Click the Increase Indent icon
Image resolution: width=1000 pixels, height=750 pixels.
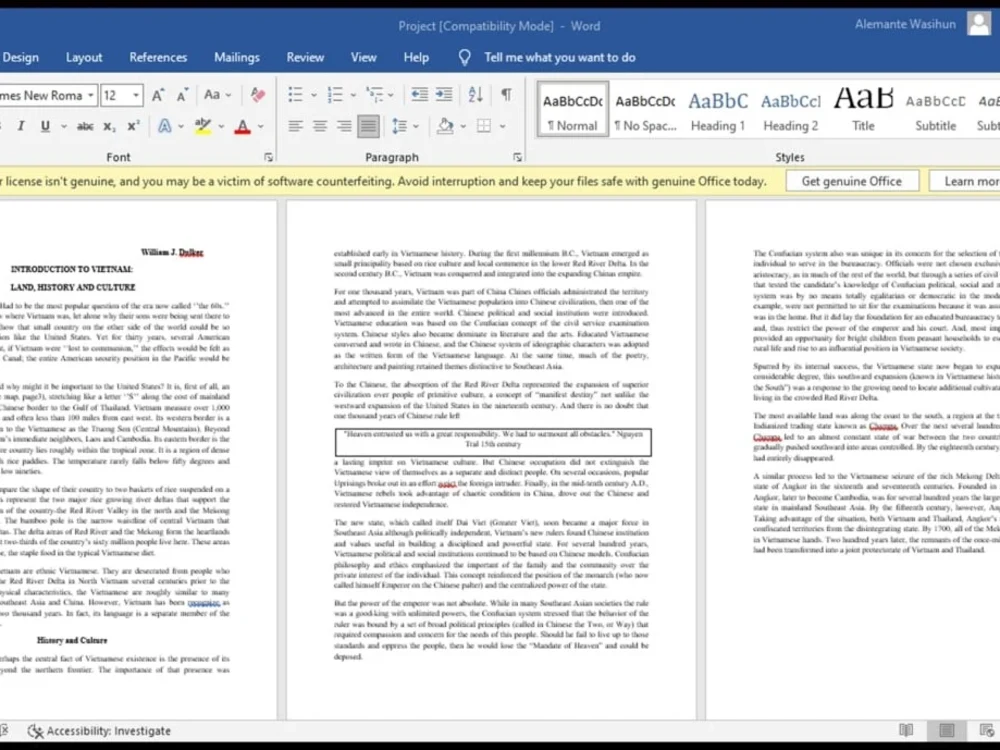coord(444,95)
